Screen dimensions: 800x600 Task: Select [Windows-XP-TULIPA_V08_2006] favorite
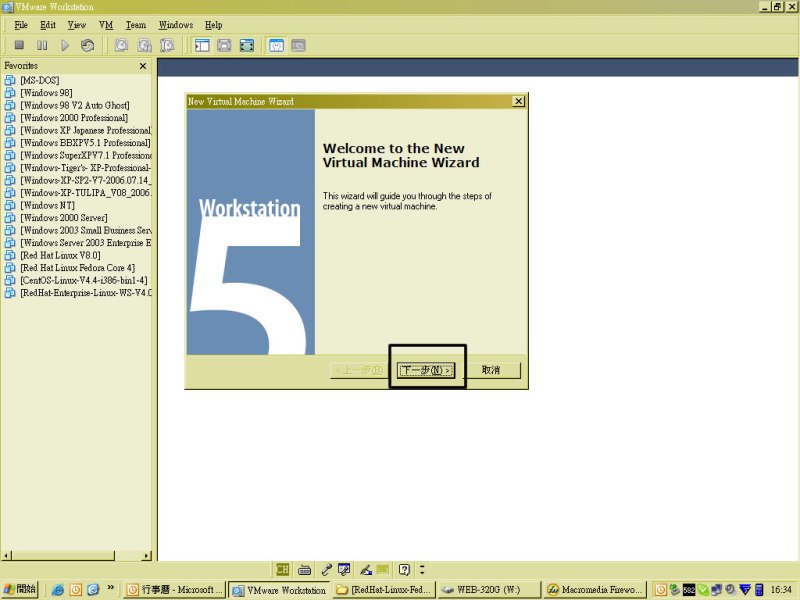(85, 193)
